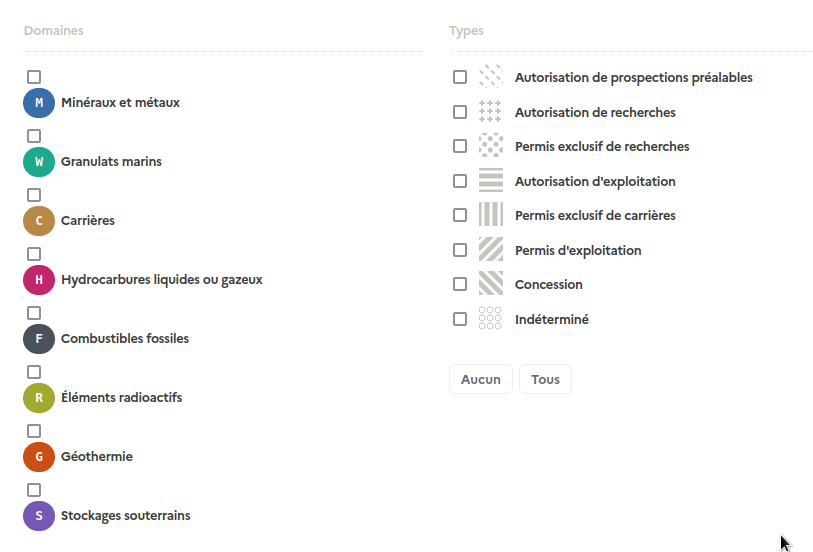Click the plus-grid pattern icon for Autorisation de recherches
The image size is (813, 552).
tap(490, 111)
